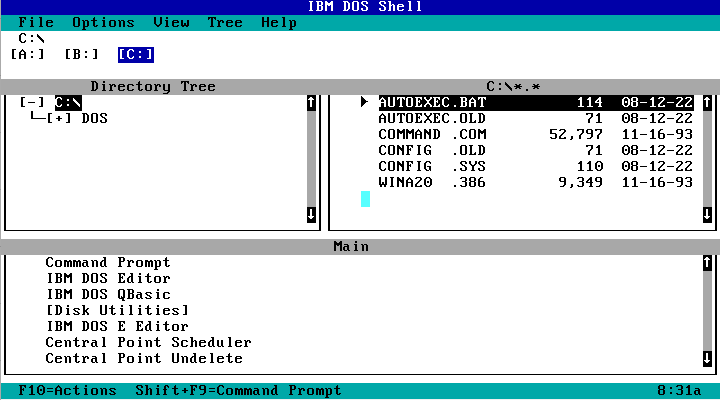Screen dimensions: 720x400
Task: Click the arrow marker beside AUTOEXEC.BAT
Action: click(365, 102)
